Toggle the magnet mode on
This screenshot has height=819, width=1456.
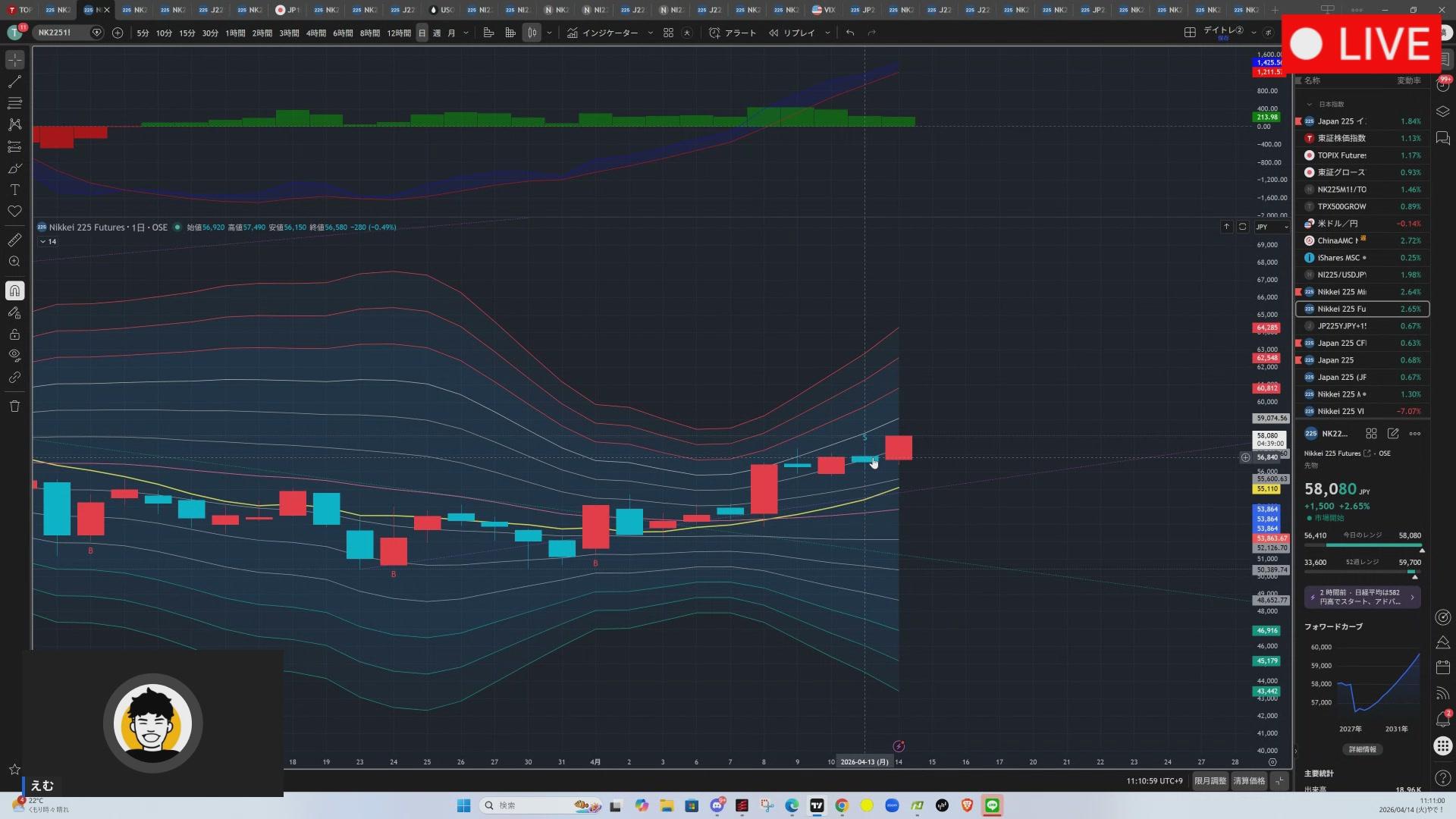coord(14,291)
